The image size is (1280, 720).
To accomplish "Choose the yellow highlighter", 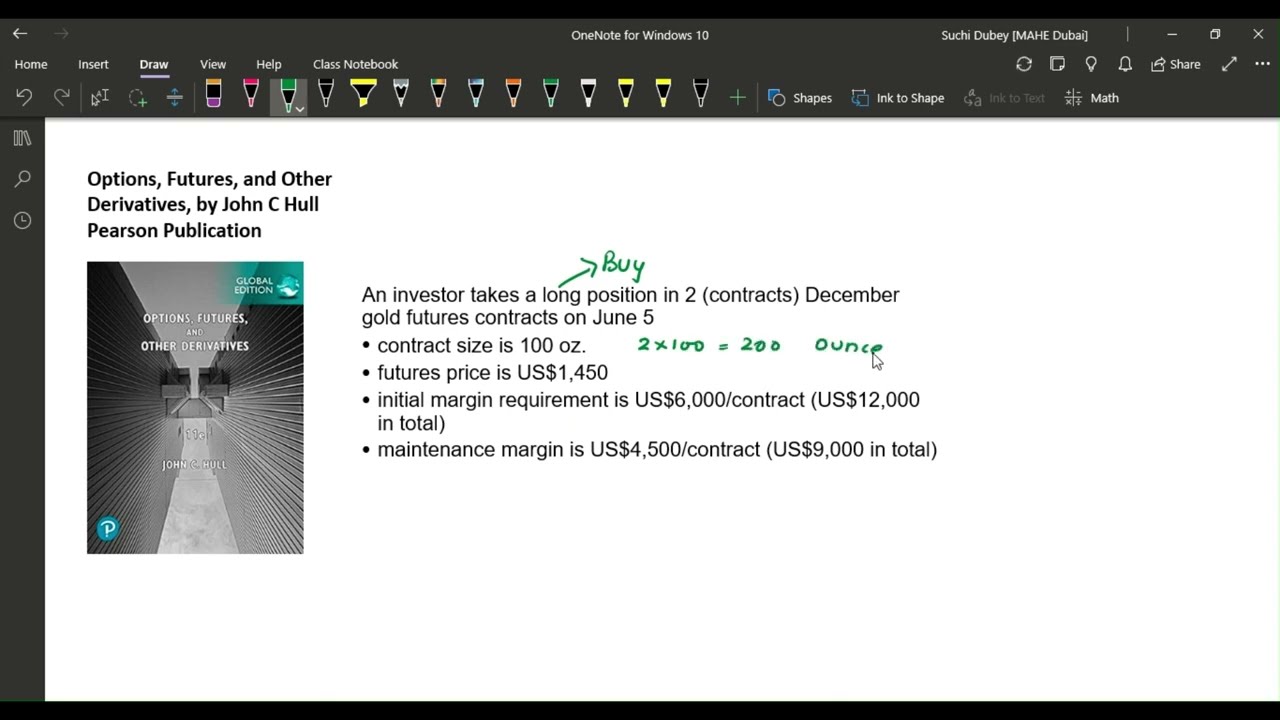I will [x=363, y=95].
